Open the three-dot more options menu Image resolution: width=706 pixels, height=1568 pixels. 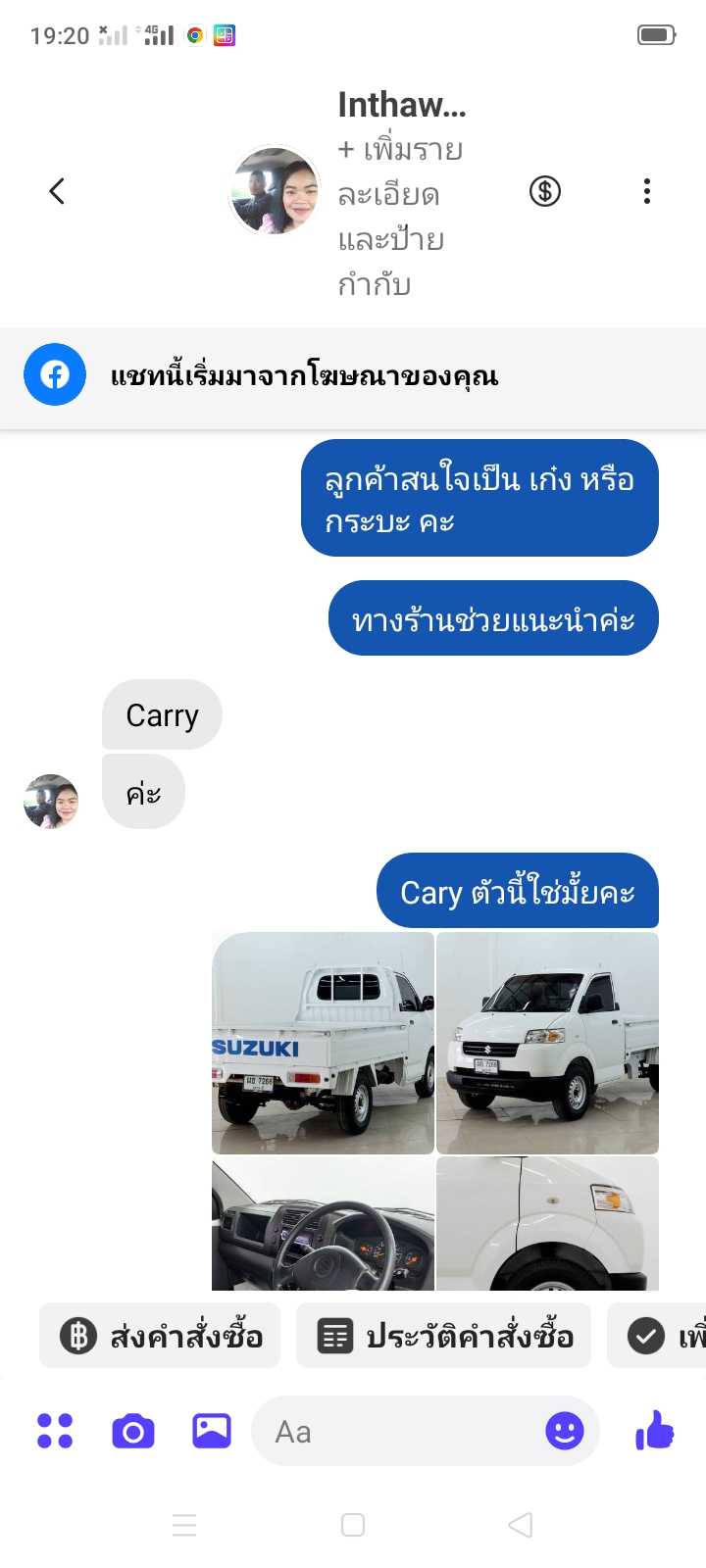(x=647, y=191)
